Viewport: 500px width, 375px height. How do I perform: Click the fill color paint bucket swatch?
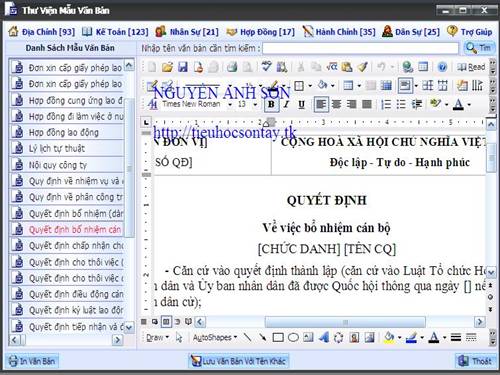389,338
